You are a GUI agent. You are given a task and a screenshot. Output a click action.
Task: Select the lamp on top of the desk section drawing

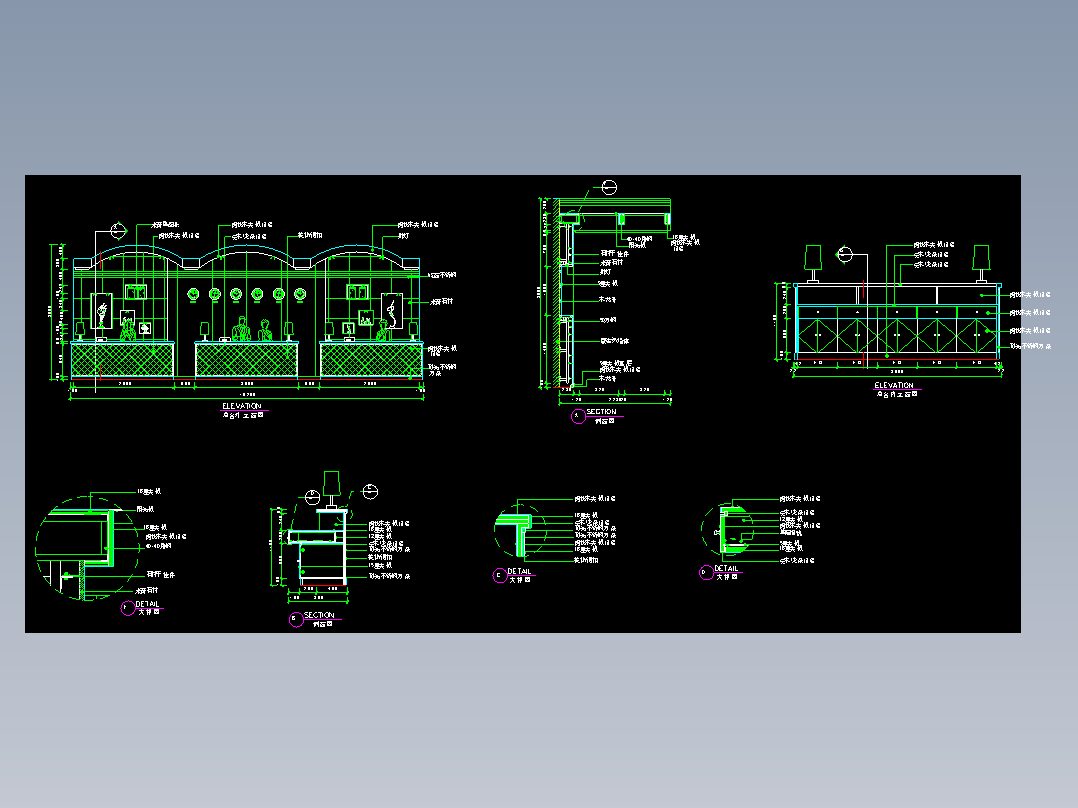click(x=331, y=490)
